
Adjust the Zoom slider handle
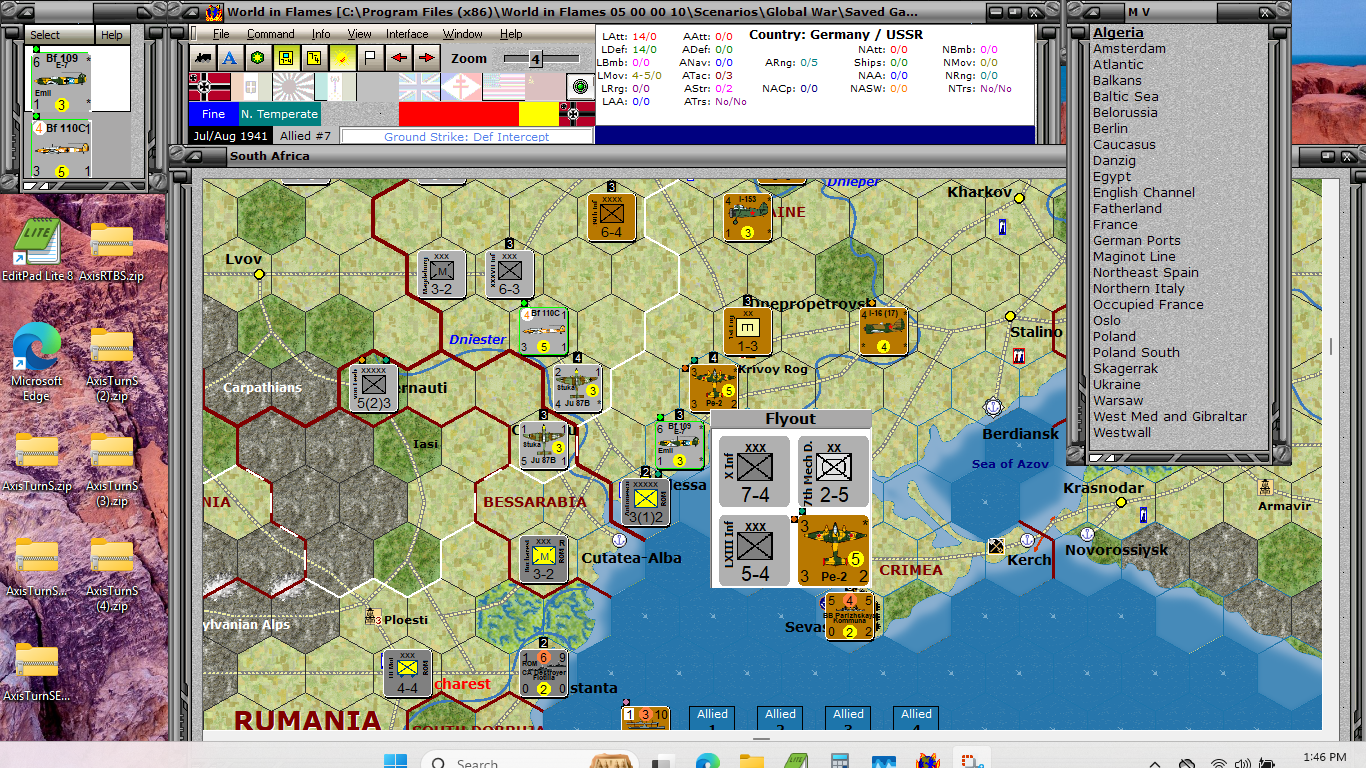click(535, 59)
